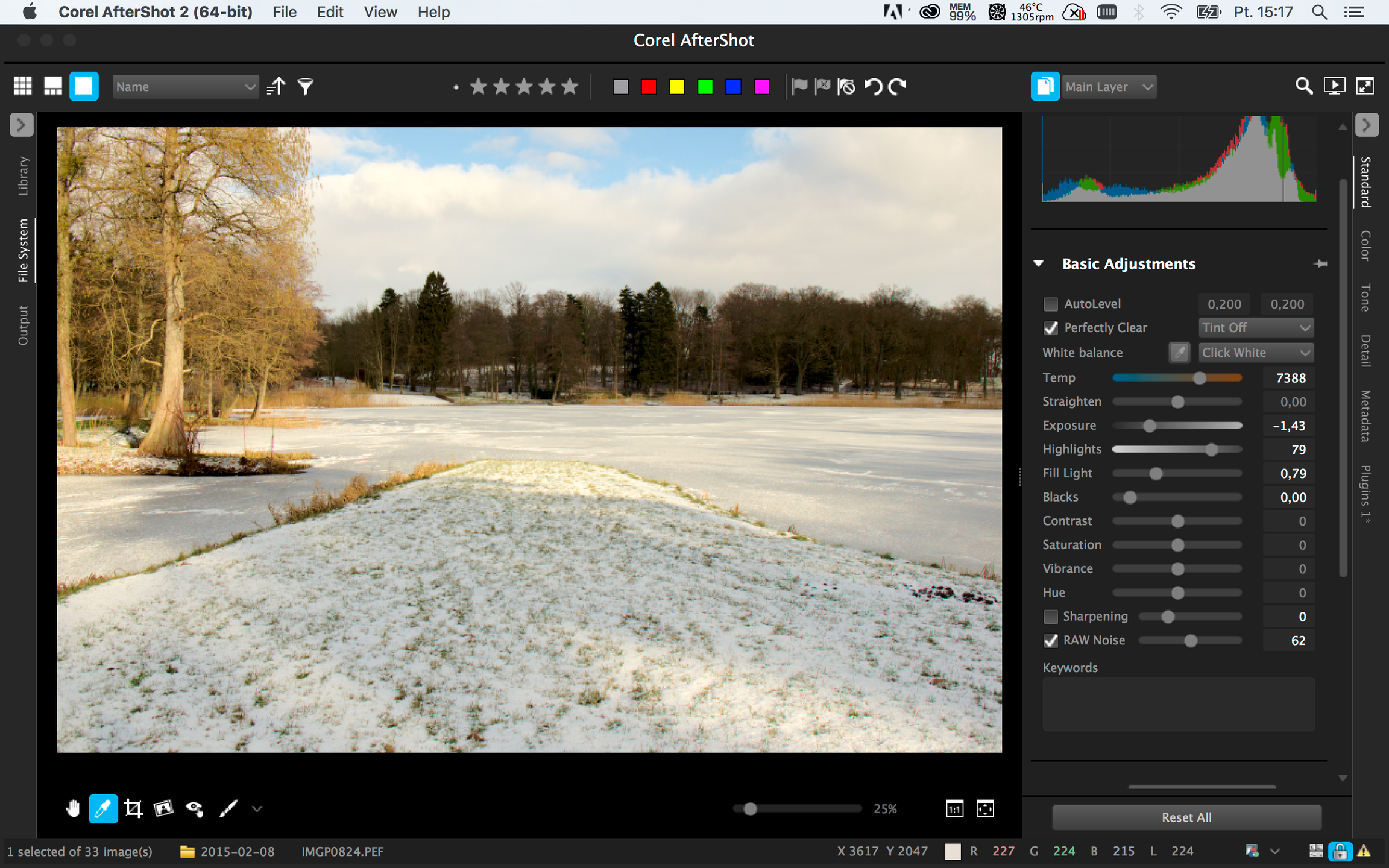
Task: Enable the Sharpening checkbox
Action: (x=1051, y=617)
